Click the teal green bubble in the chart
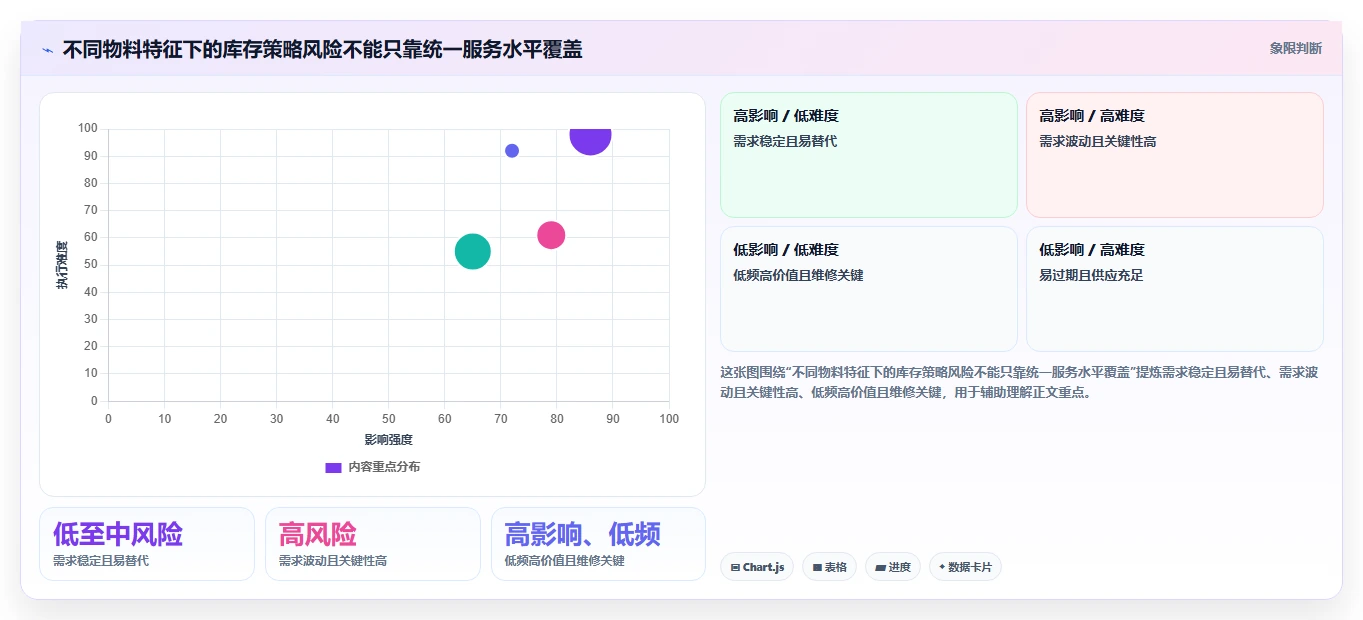1363x620 pixels. [x=473, y=251]
